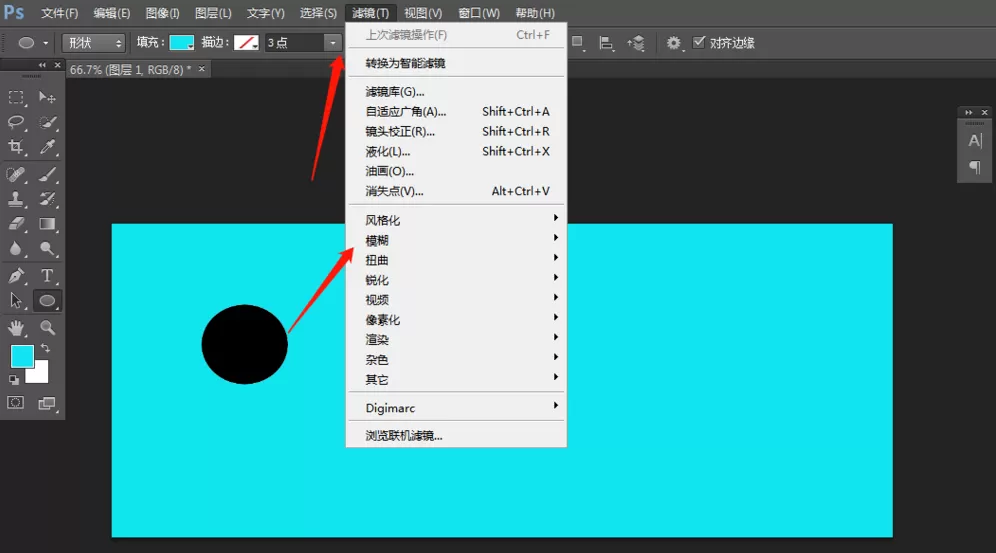Screen dimensions: 996x553
Task: Select the Move tool
Action: tap(47, 97)
